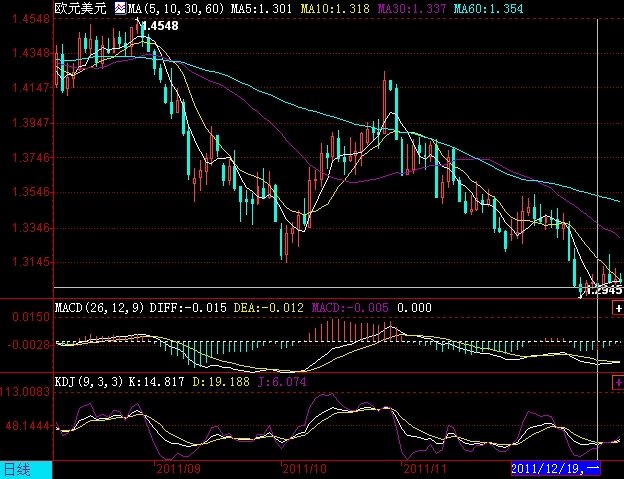
Task: Click the 0.000 value in MACD header
Action: (414, 308)
